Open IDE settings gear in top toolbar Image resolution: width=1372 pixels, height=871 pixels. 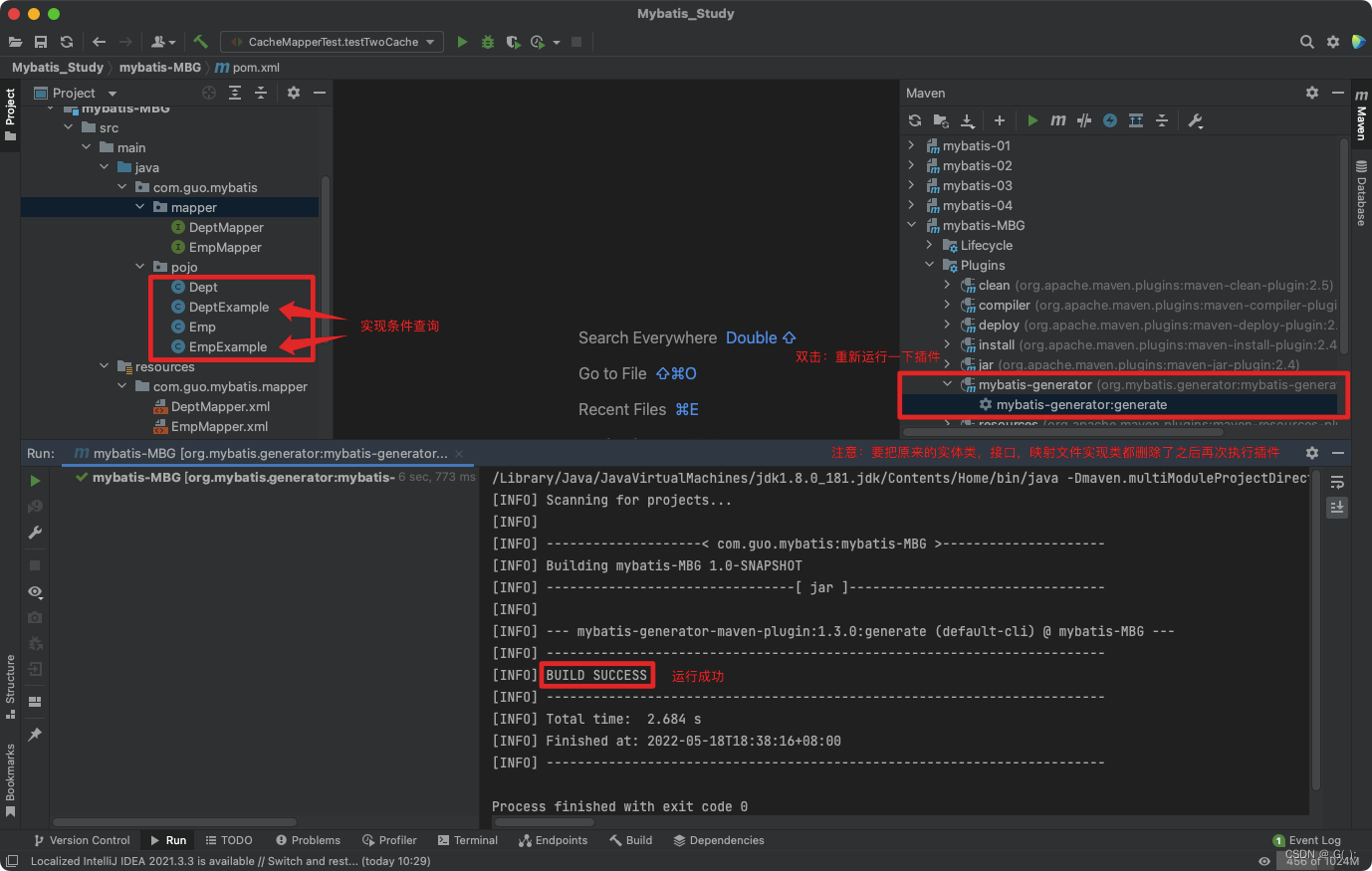pyautogui.click(x=1333, y=42)
